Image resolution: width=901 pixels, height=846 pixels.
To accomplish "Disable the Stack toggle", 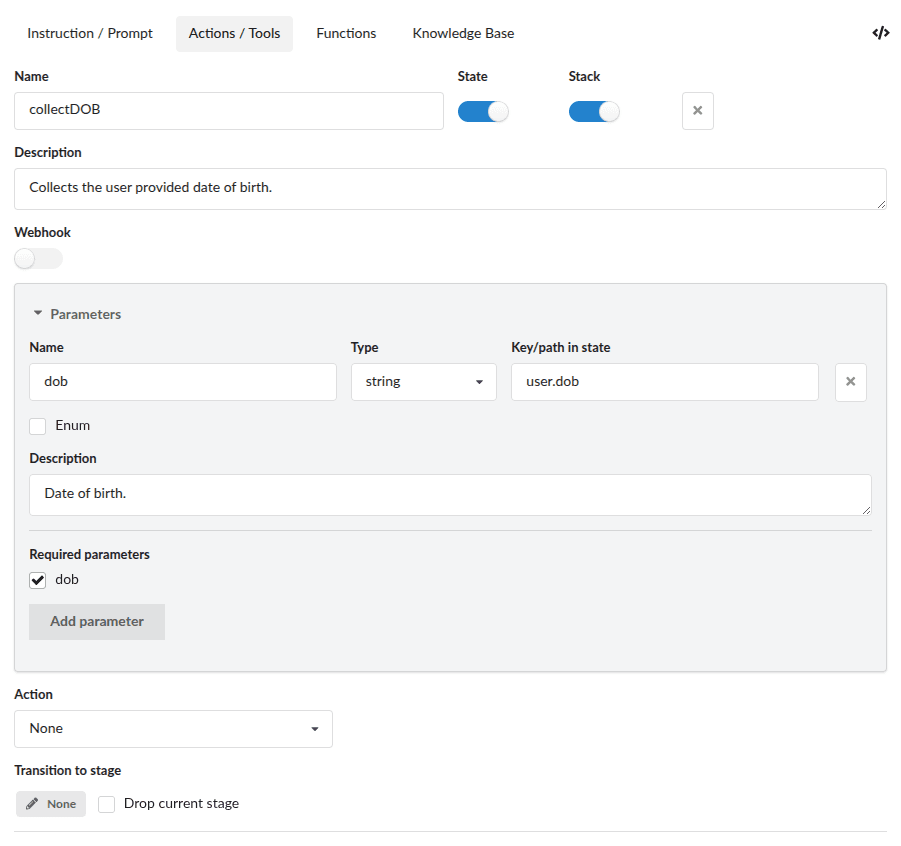I will pyautogui.click(x=594, y=111).
